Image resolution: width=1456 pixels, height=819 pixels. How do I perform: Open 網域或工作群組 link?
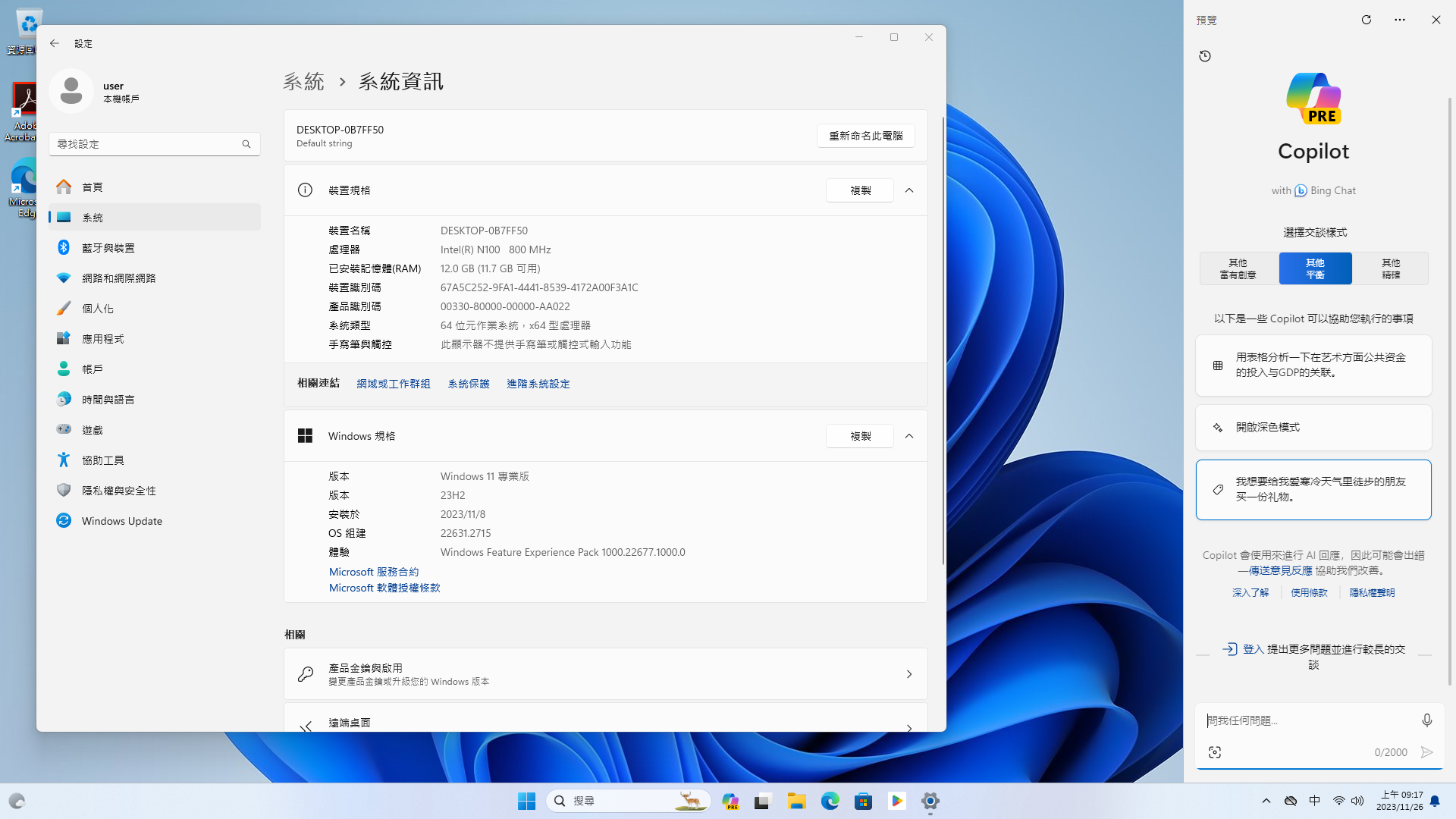[394, 384]
